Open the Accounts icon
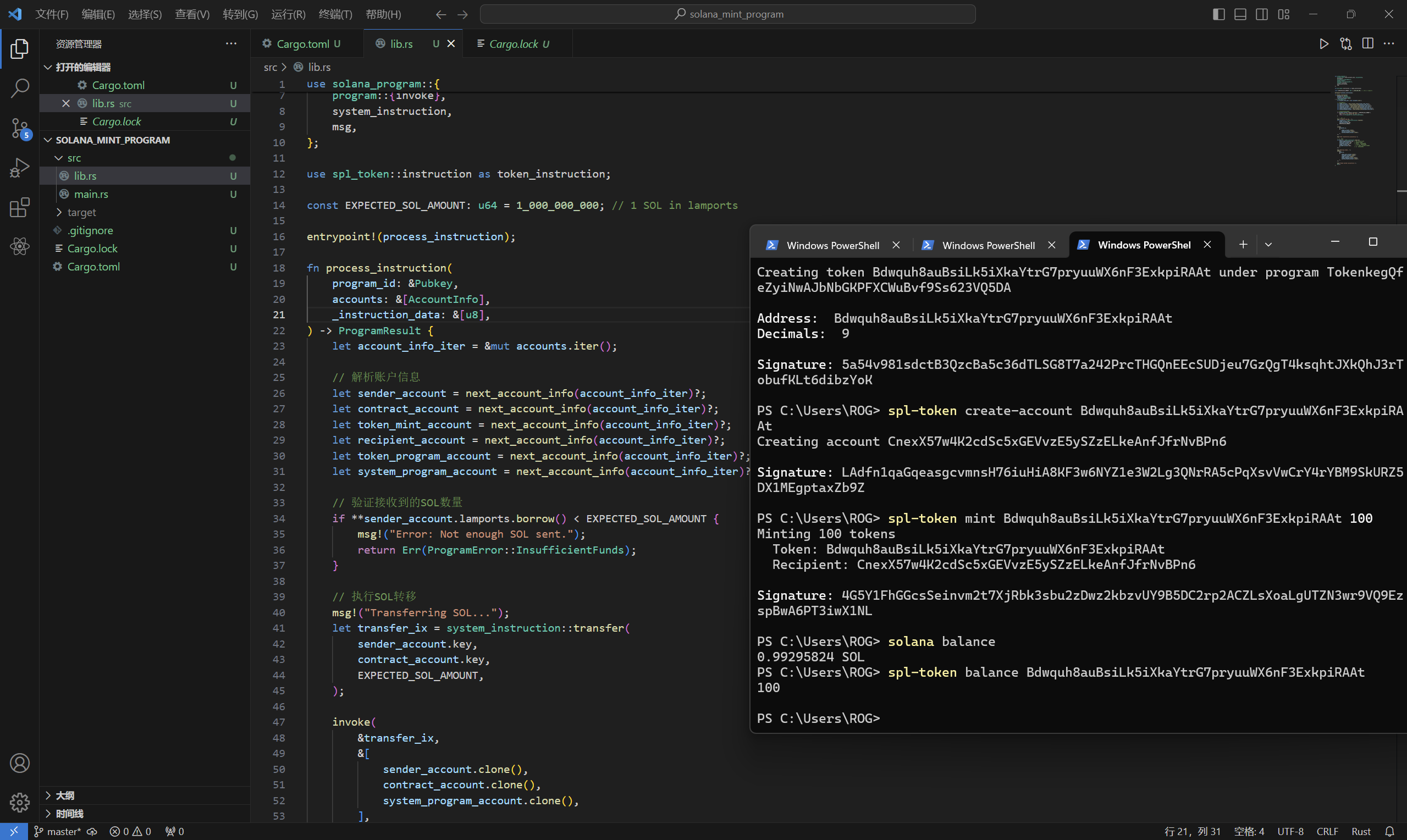 (19, 763)
